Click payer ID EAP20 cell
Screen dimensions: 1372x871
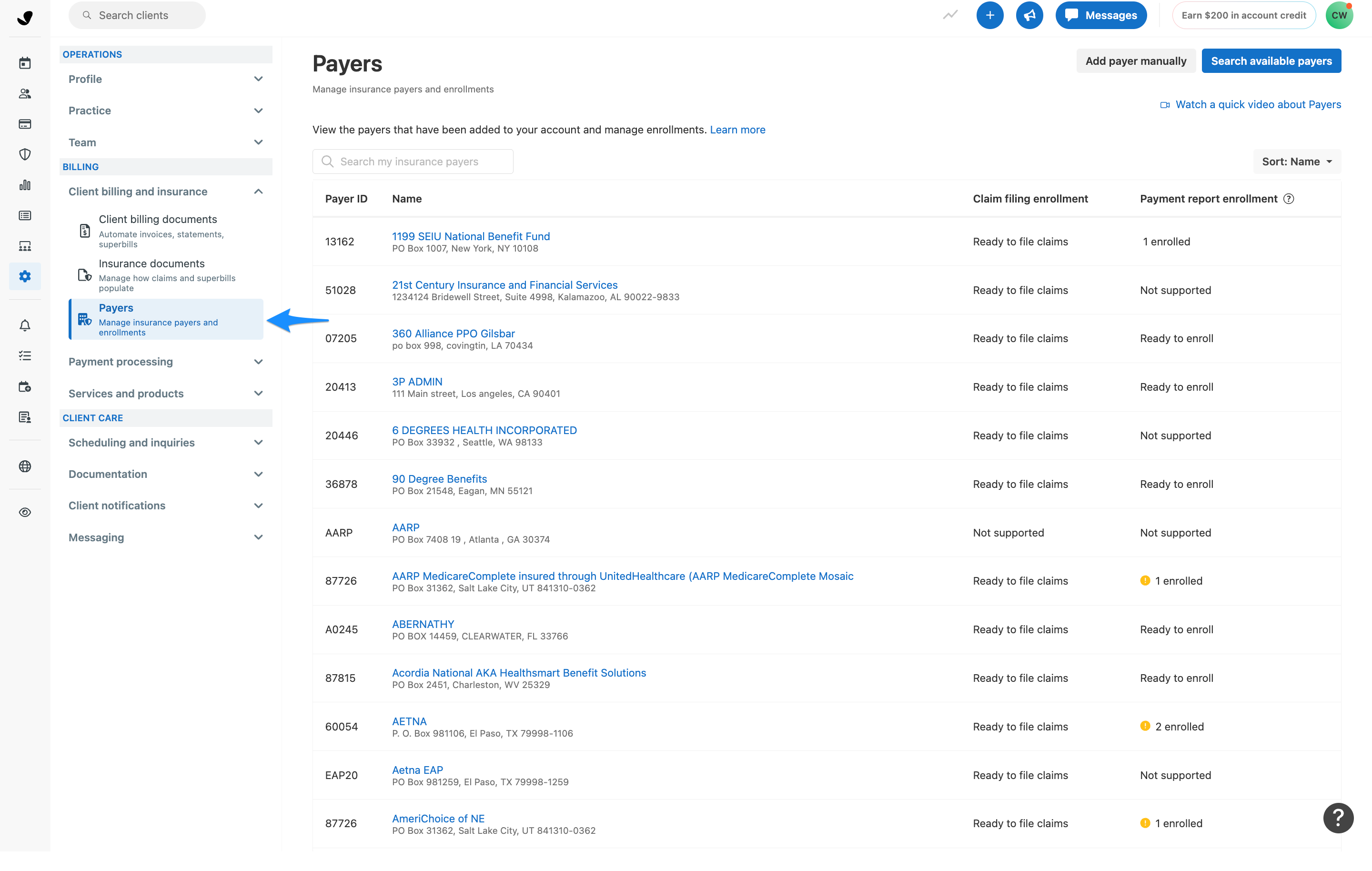(341, 775)
